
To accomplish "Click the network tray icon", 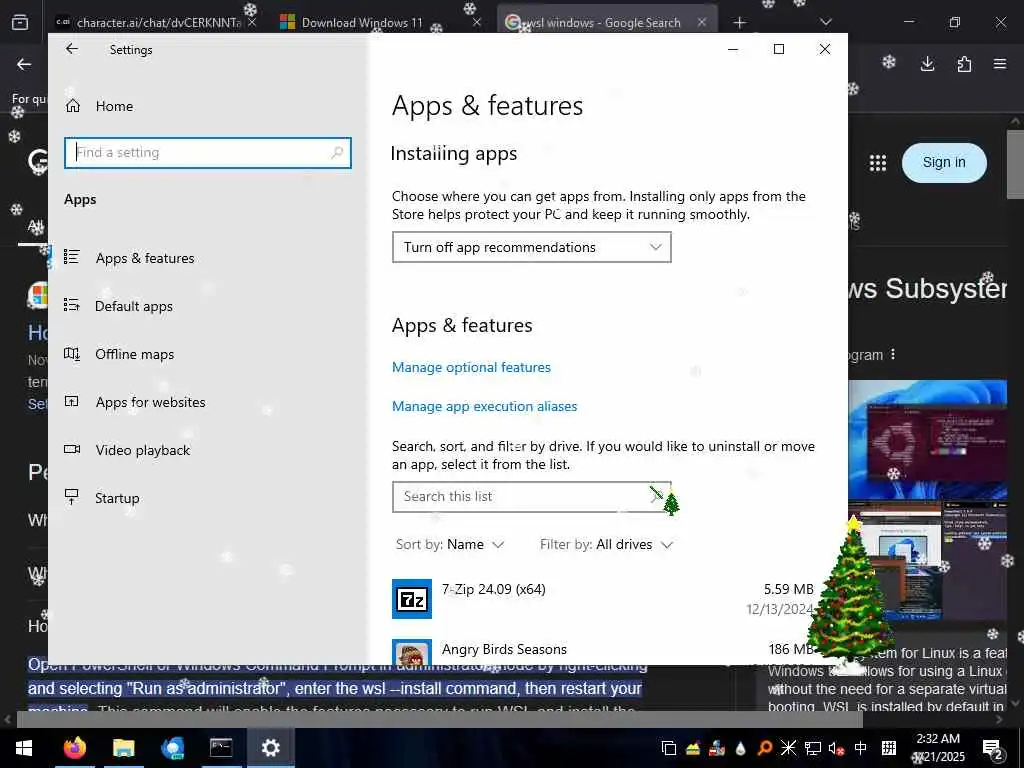I will point(812,748).
